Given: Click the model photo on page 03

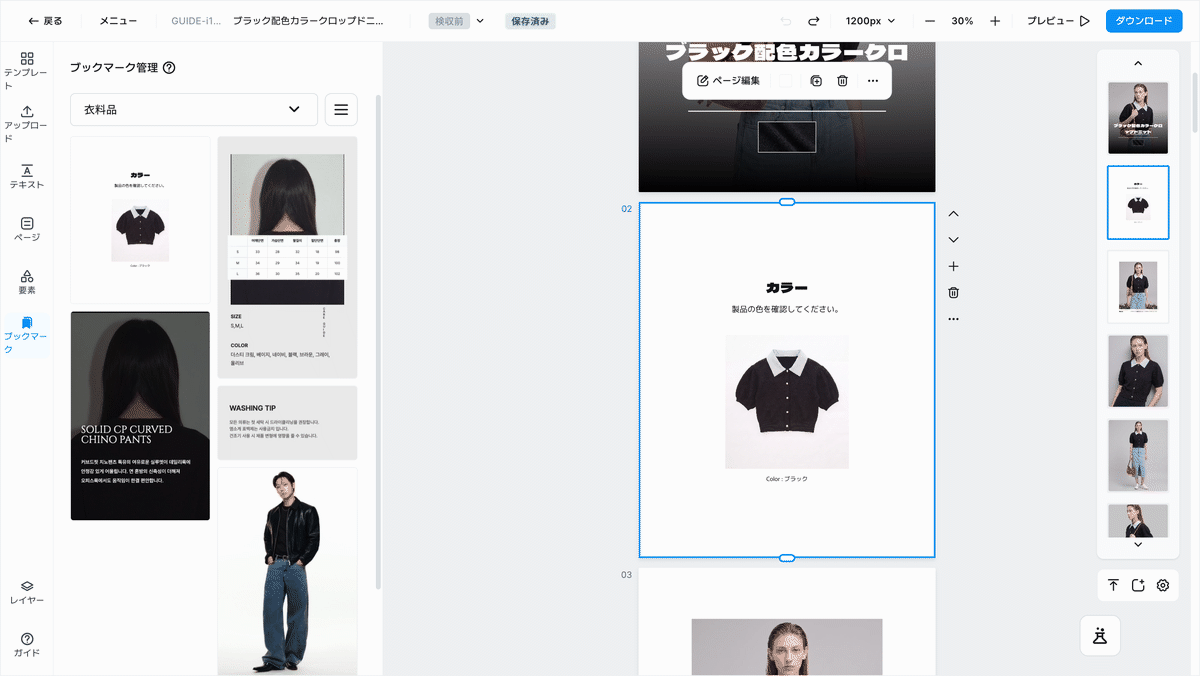Looking at the screenshot, I should click(787, 647).
